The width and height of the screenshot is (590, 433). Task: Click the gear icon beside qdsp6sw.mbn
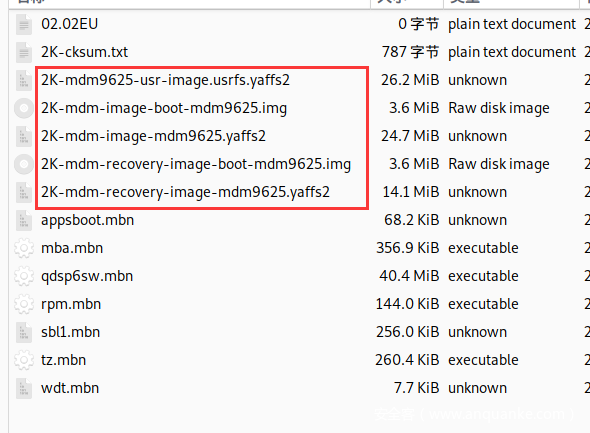24,276
